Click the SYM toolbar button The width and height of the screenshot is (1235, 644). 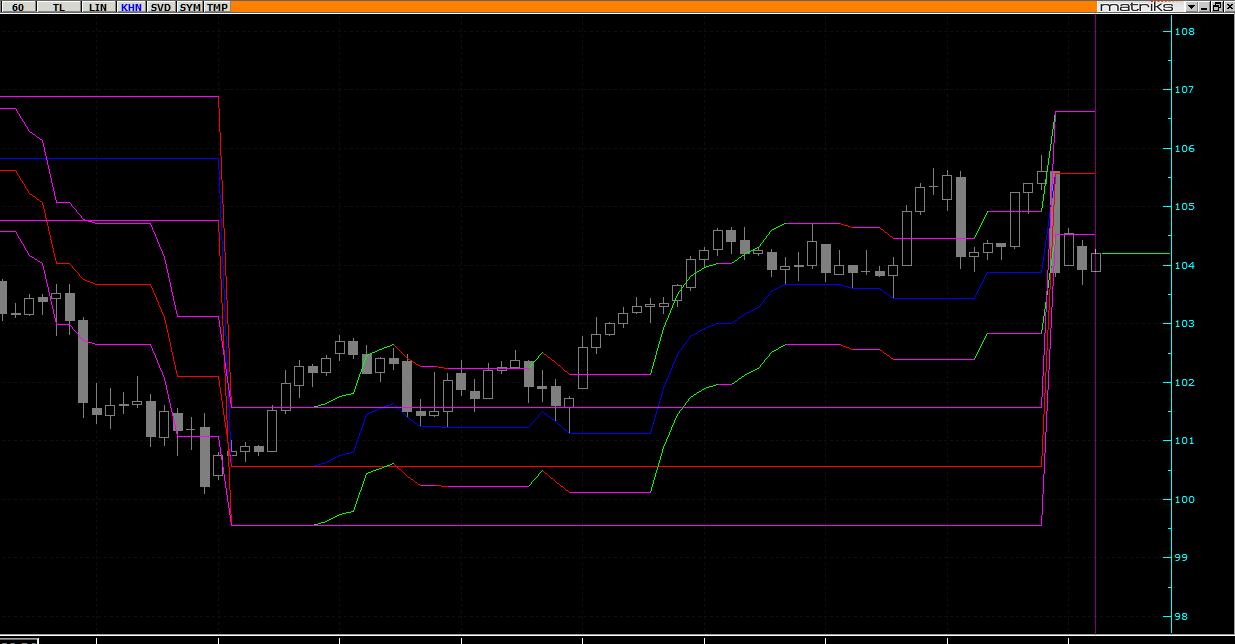click(x=189, y=6)
